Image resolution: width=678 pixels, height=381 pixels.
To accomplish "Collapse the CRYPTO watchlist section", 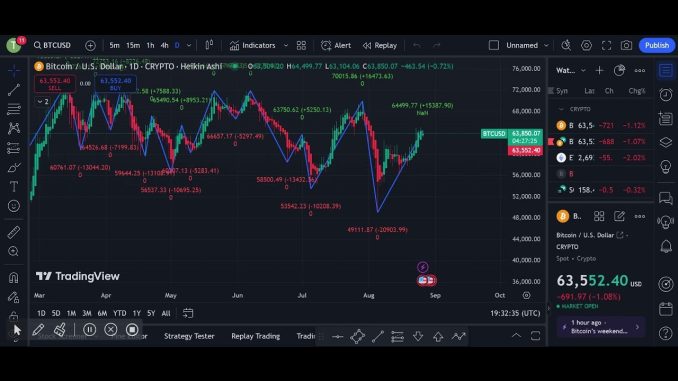I will tap(561, 109).
